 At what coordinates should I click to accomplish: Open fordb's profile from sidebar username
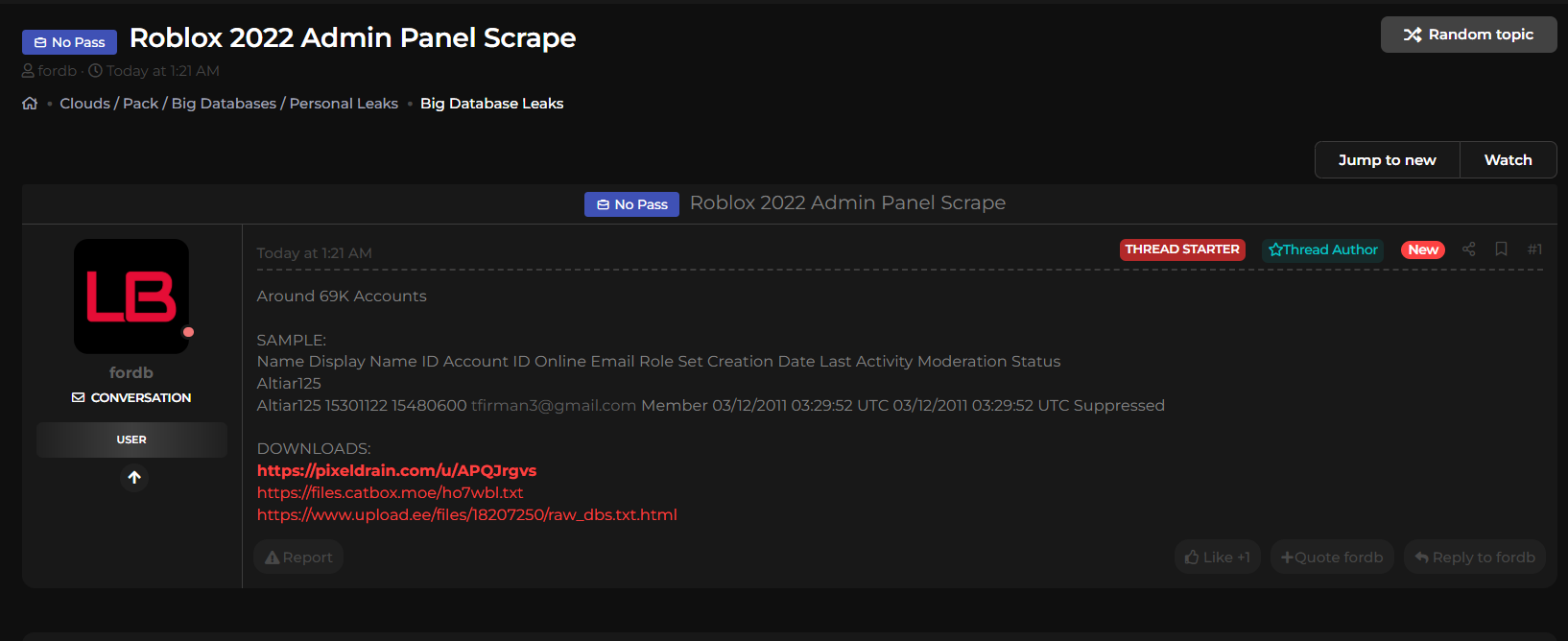[131, 372]
